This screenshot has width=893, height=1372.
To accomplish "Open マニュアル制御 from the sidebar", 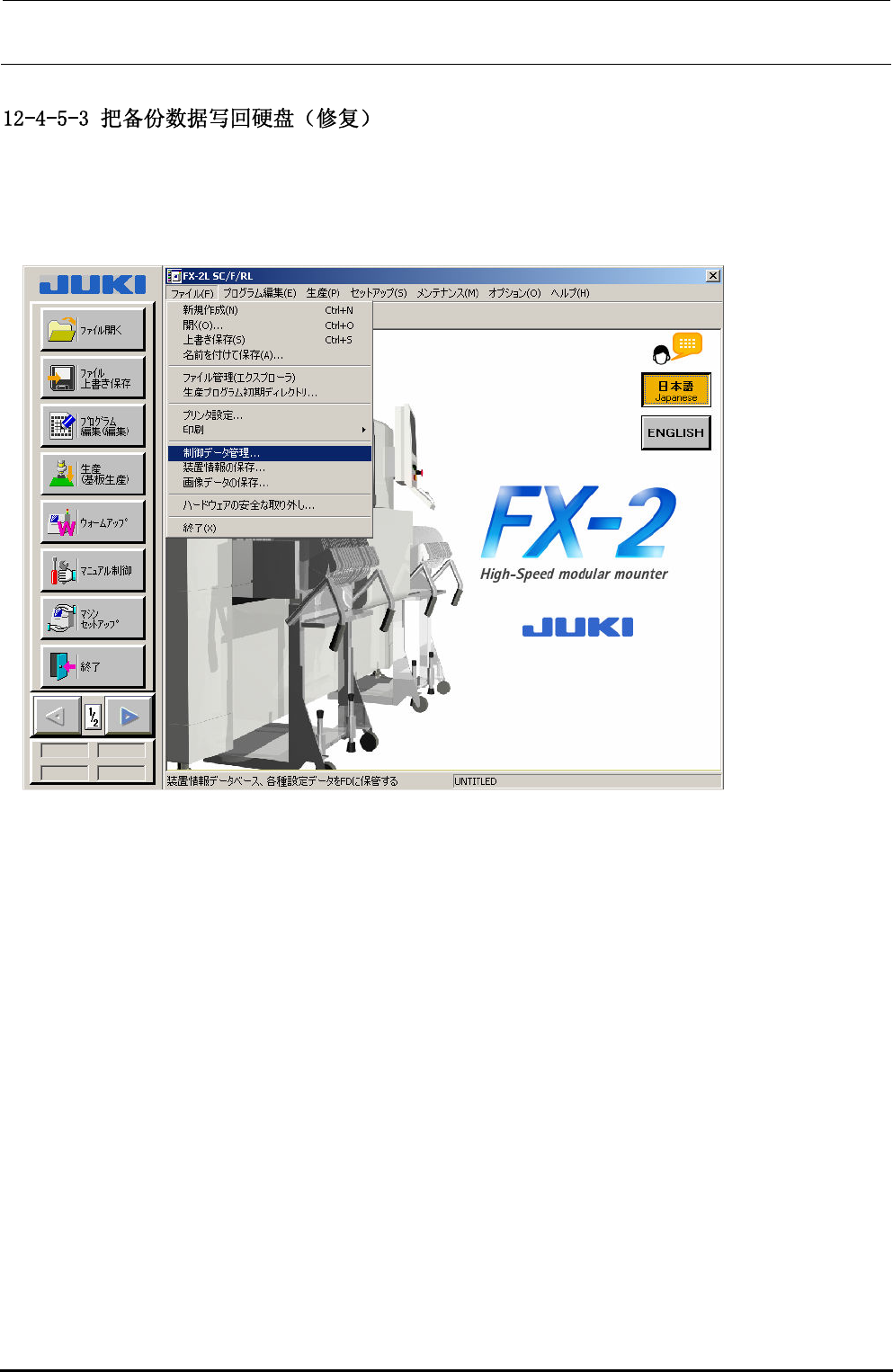I will [93, 570].
